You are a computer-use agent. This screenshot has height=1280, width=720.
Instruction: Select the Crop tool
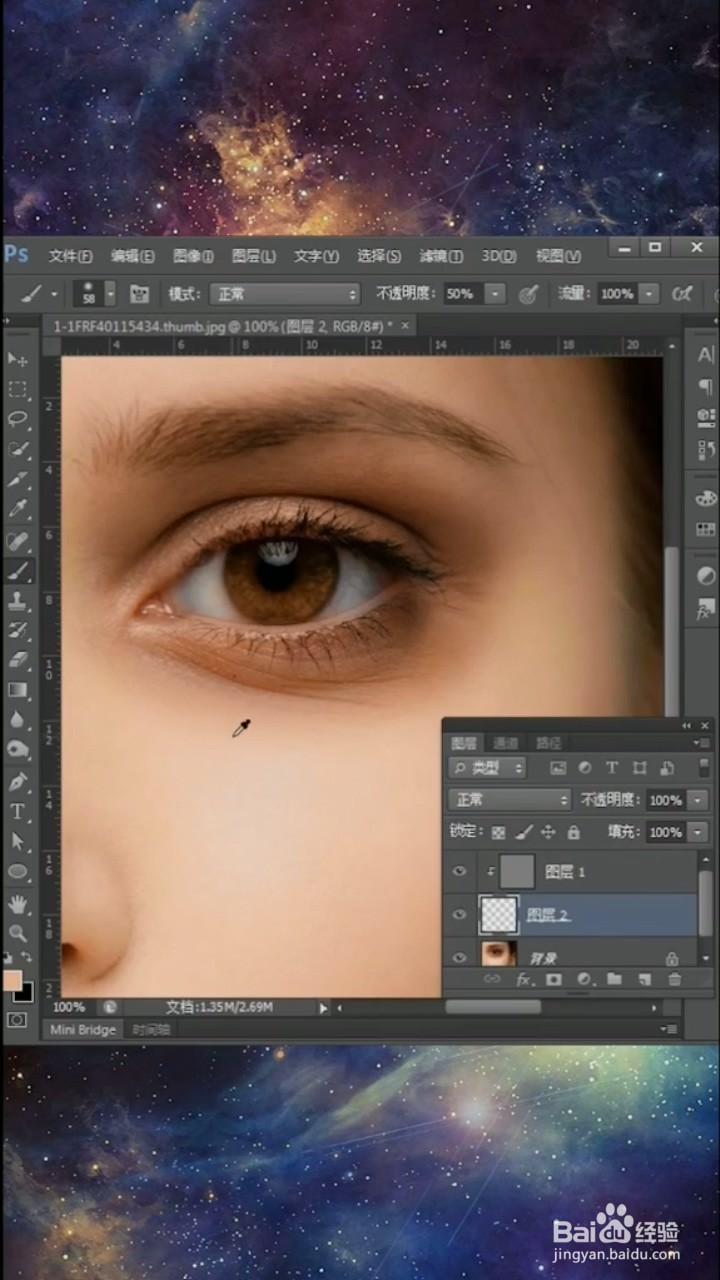18,480
